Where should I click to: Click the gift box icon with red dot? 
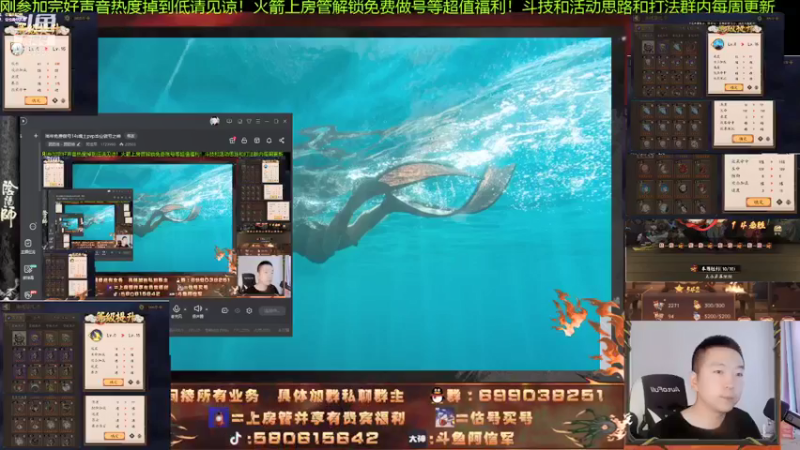pos(233,140)
